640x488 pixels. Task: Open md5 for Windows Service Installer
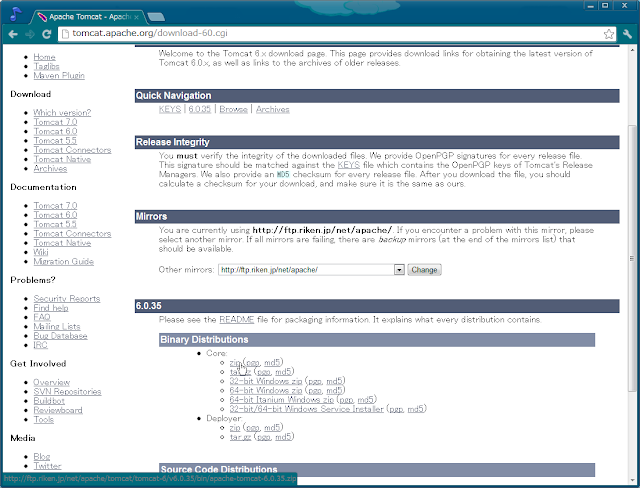(x=416, y=409)
